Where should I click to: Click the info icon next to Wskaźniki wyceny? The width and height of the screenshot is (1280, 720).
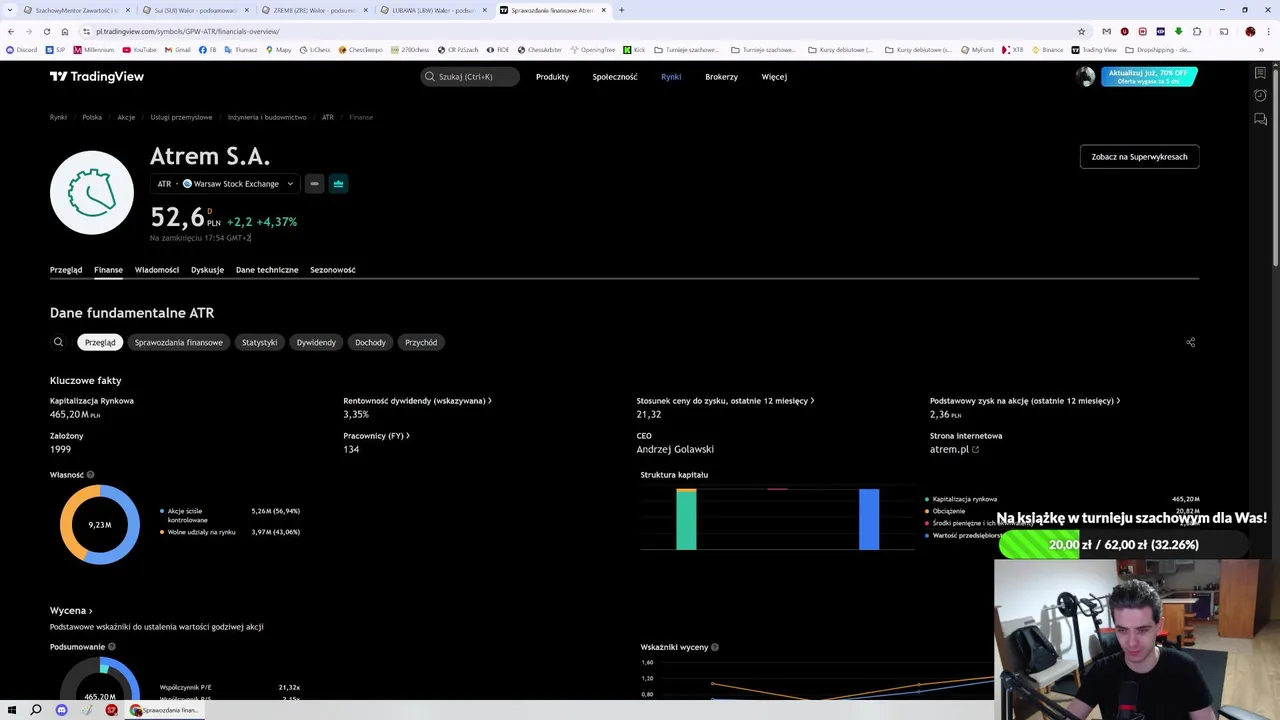coord(714,647)
